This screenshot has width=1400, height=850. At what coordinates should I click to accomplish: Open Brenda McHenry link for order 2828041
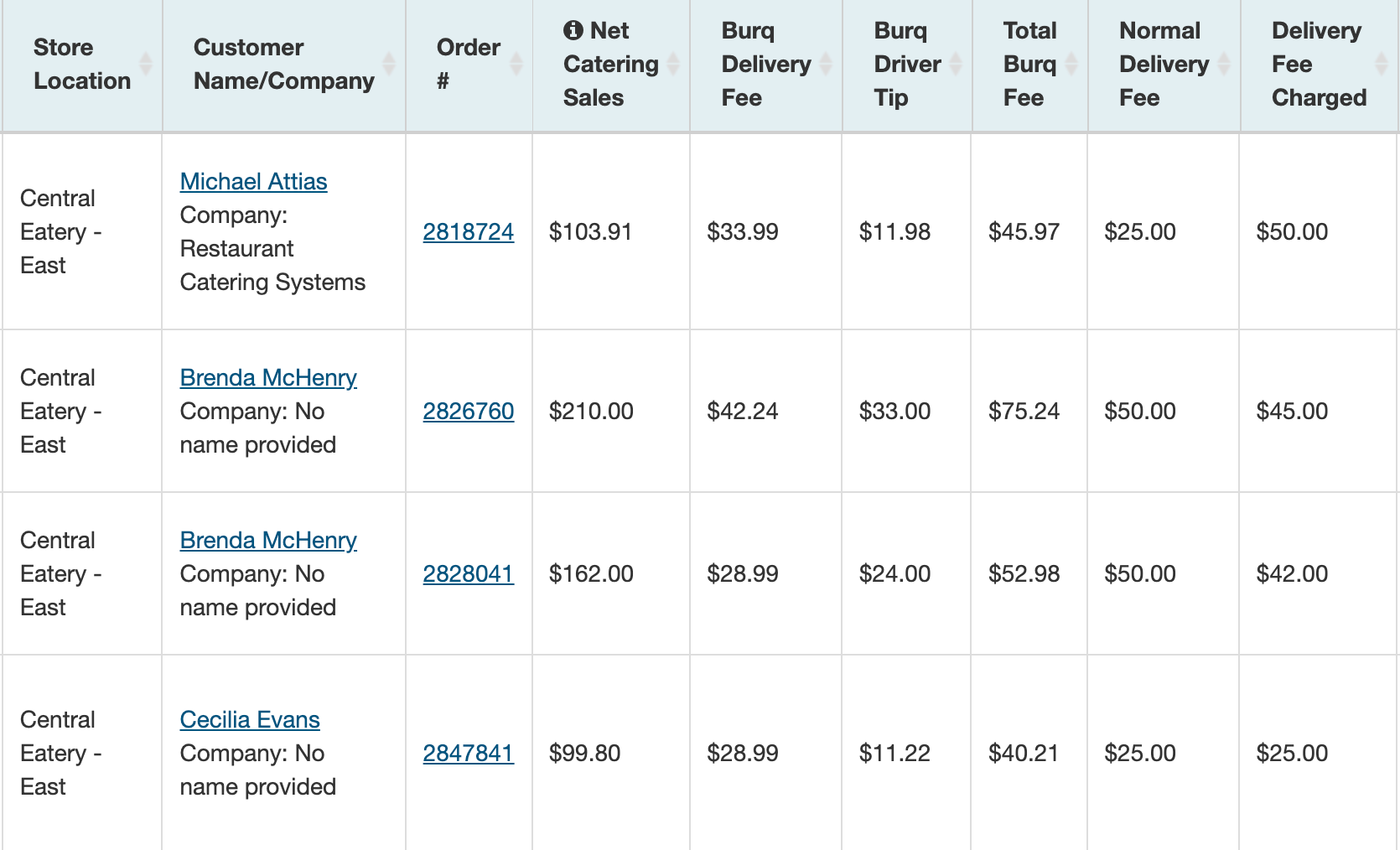tap(268, 541)
